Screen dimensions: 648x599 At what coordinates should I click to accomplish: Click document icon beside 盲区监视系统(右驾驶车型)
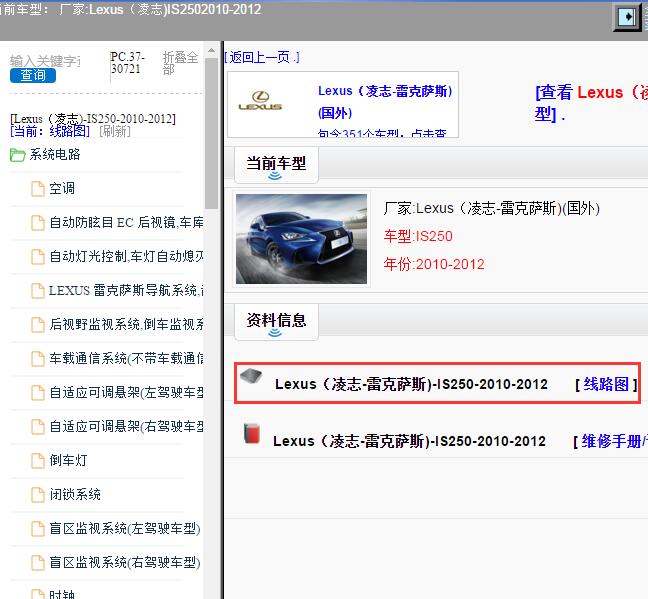point(38,563)
